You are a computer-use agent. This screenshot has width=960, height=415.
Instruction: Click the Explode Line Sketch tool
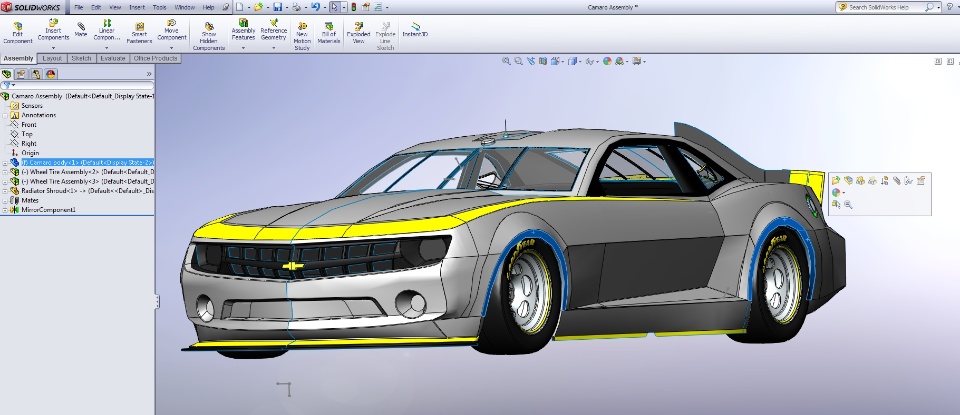pyautogui.click(x=385, y=36)
